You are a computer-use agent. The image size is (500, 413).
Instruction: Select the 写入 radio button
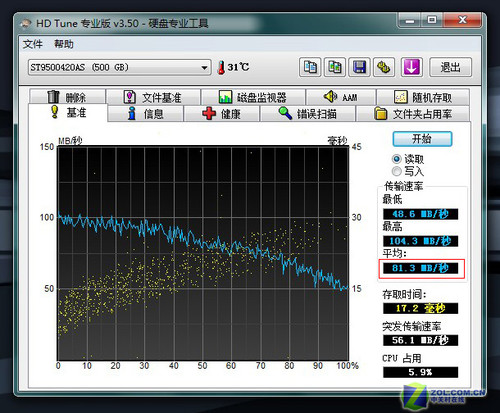397,171
